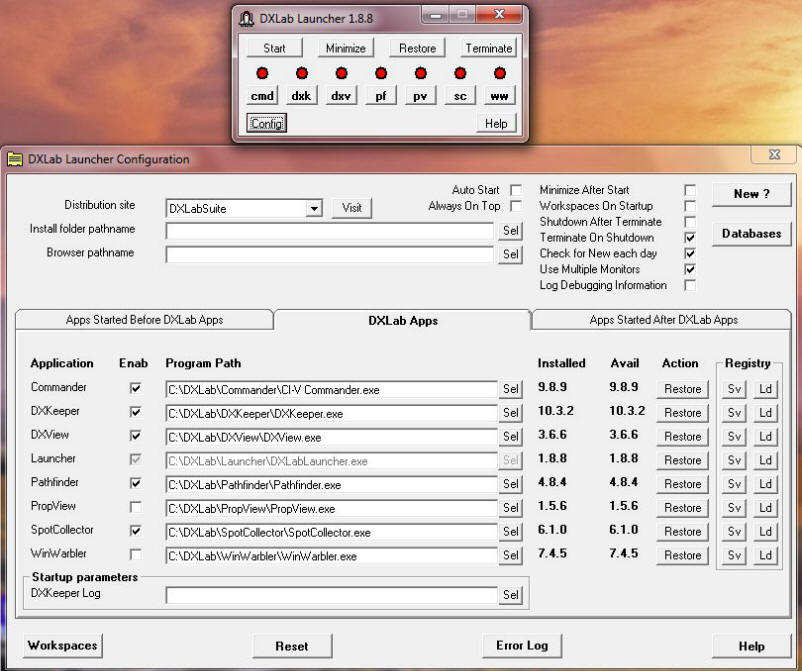
Task: Click Sv registry button for Commander
Action: click(734, 389)
